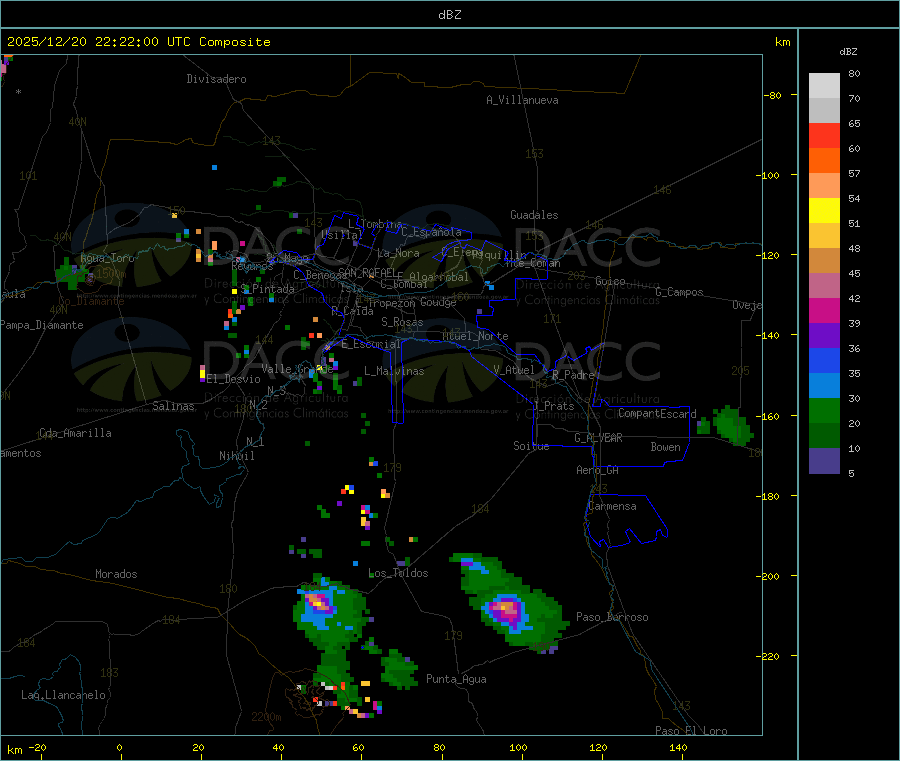Click the R_Padre map label
This screenshot has width=900, height=761.
click(573, 375)
